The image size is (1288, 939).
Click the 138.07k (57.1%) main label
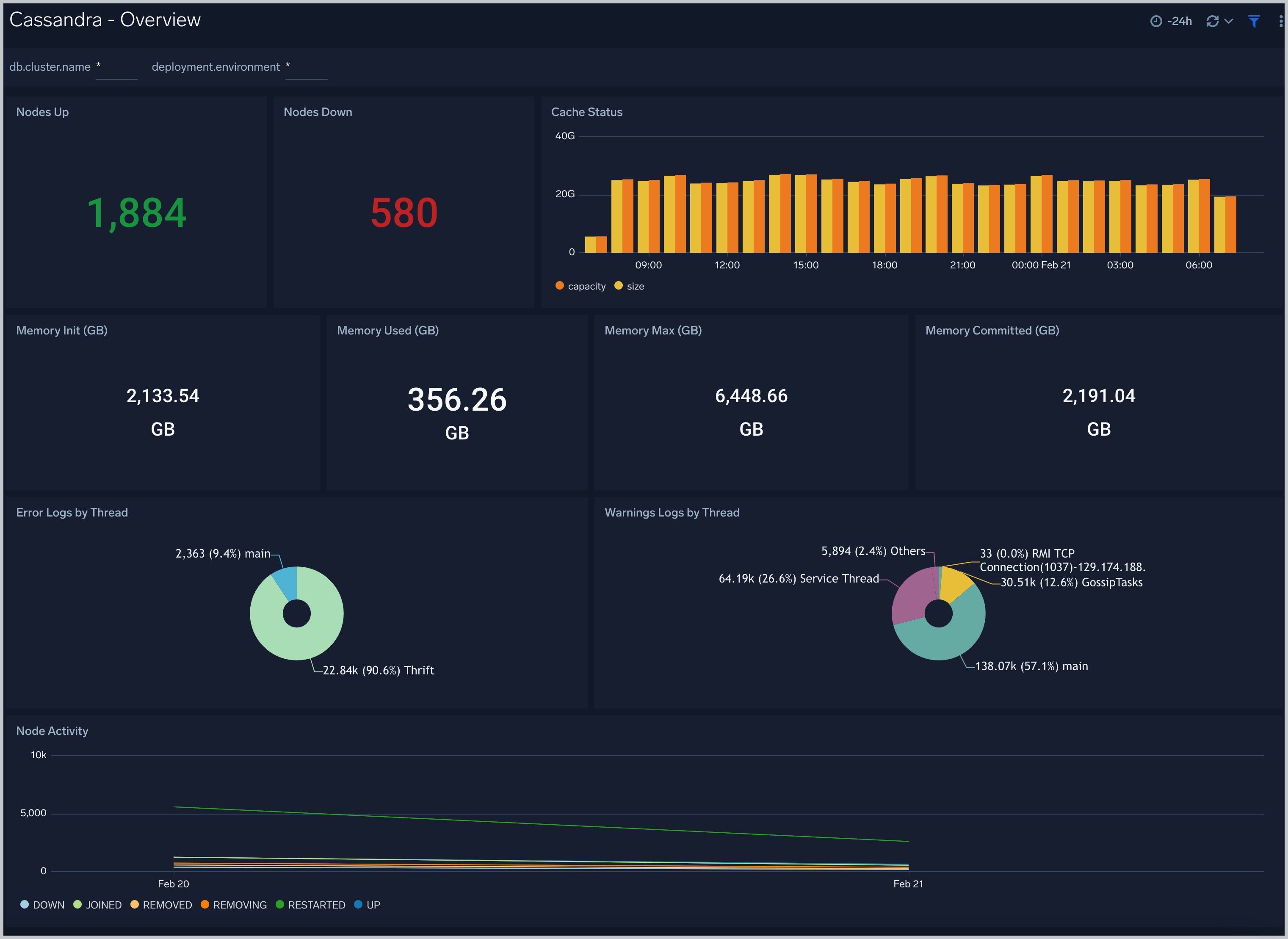[1032, 666]
